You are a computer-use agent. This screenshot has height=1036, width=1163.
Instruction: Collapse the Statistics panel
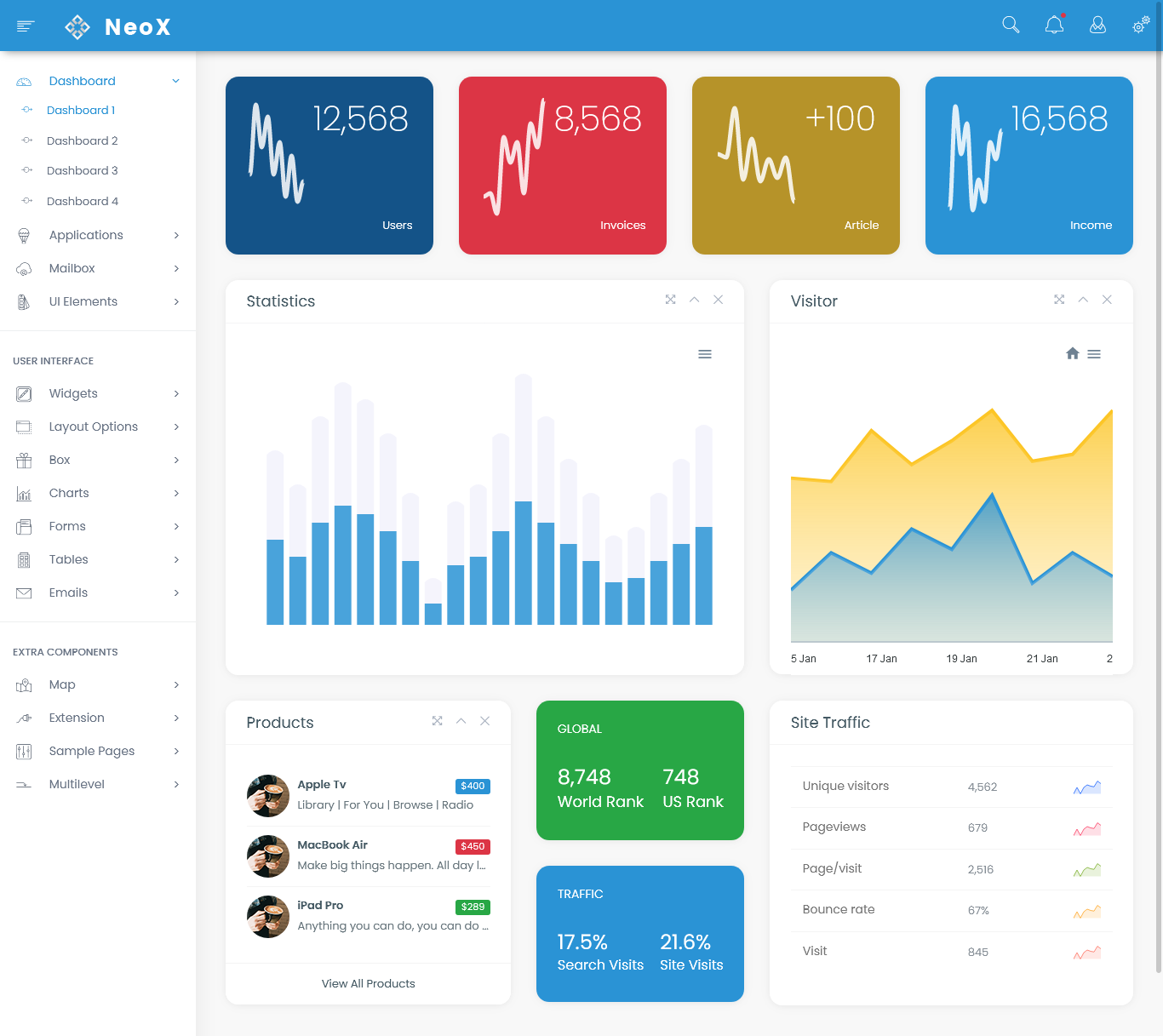point(695,300)
